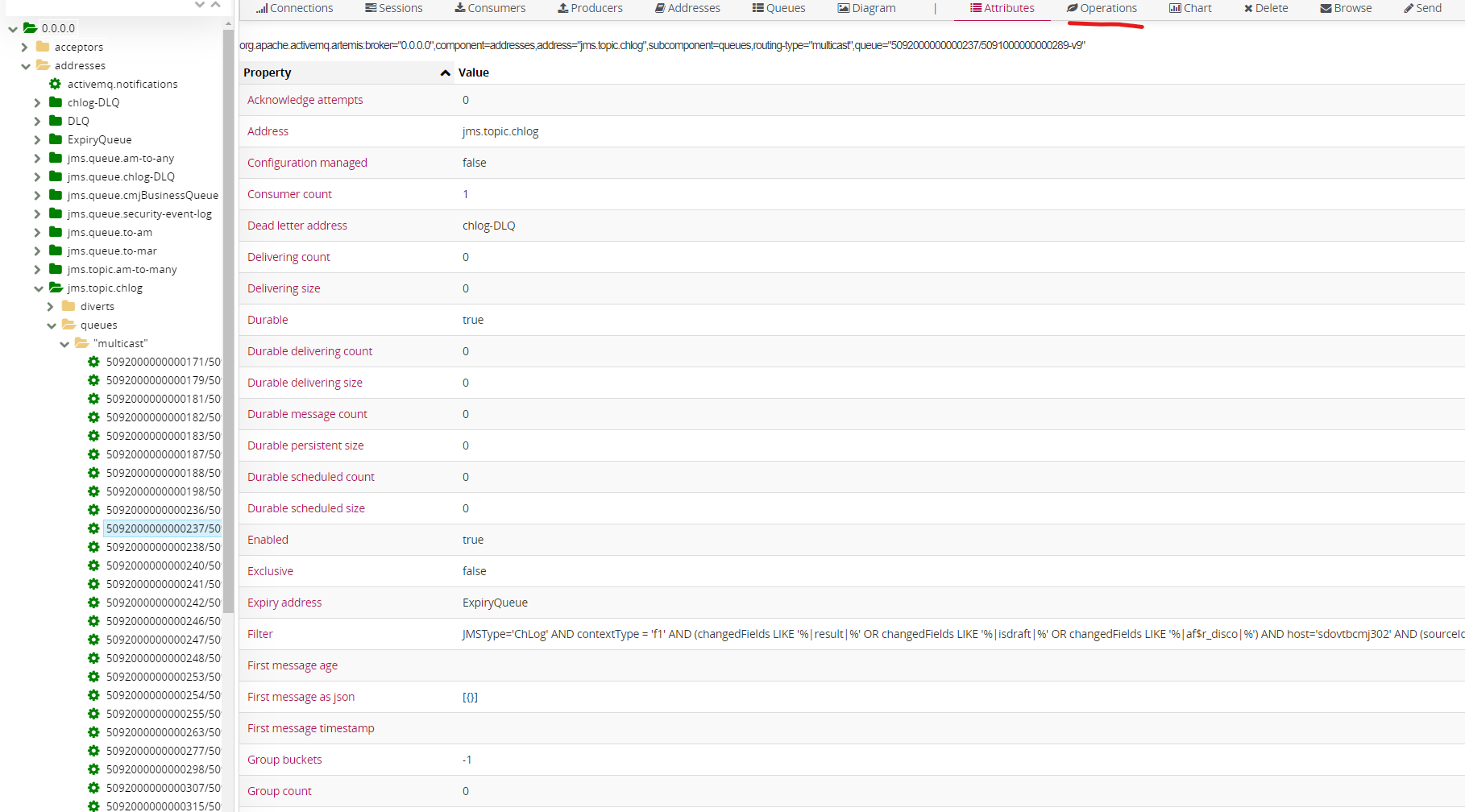Click gear icon for queue 5092000000000181
Screen dimensions: 1465x812
pyautogui.click(x=93, y=399)
